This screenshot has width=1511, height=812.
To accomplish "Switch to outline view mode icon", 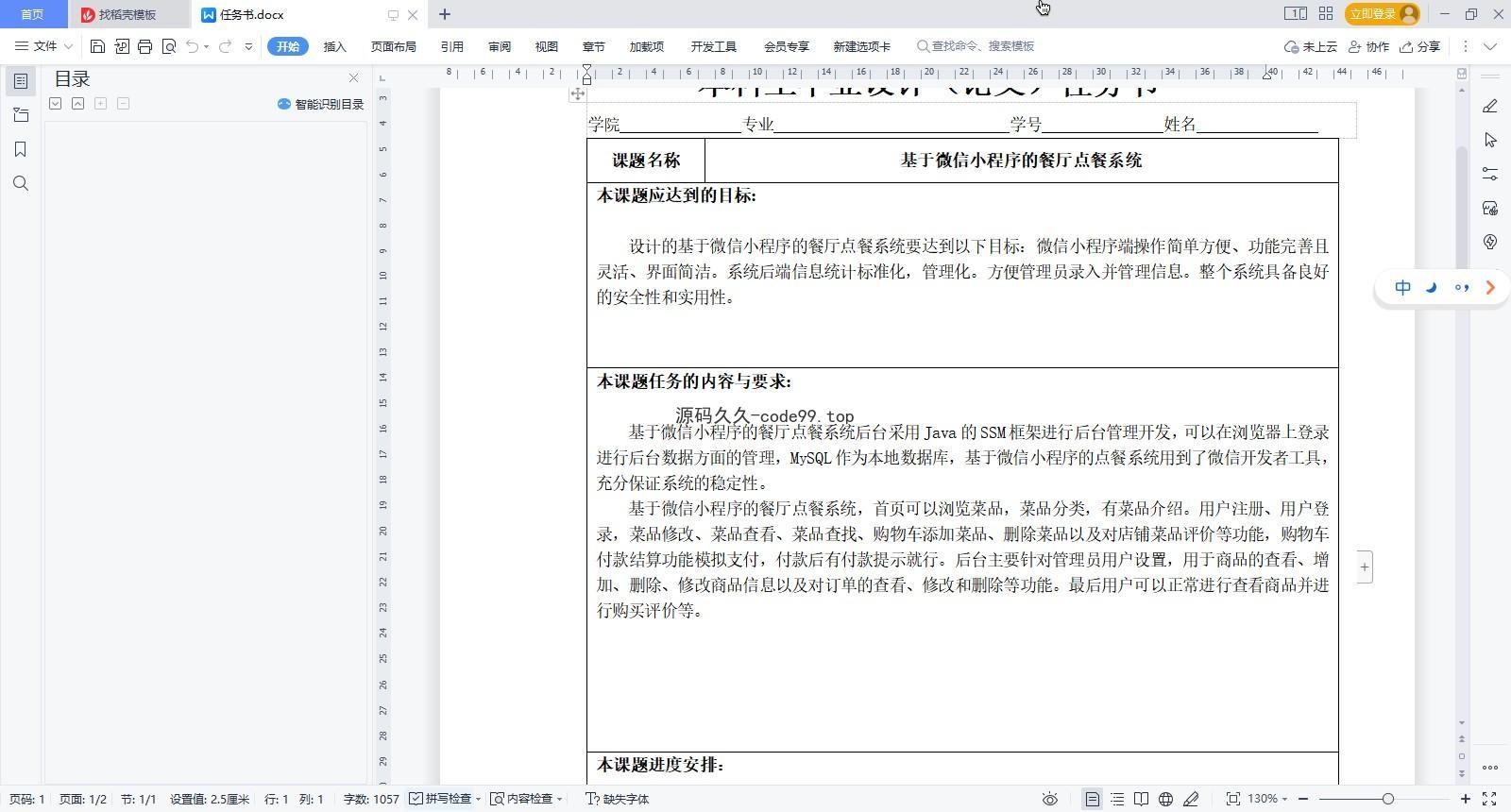I will [1117, 799].
